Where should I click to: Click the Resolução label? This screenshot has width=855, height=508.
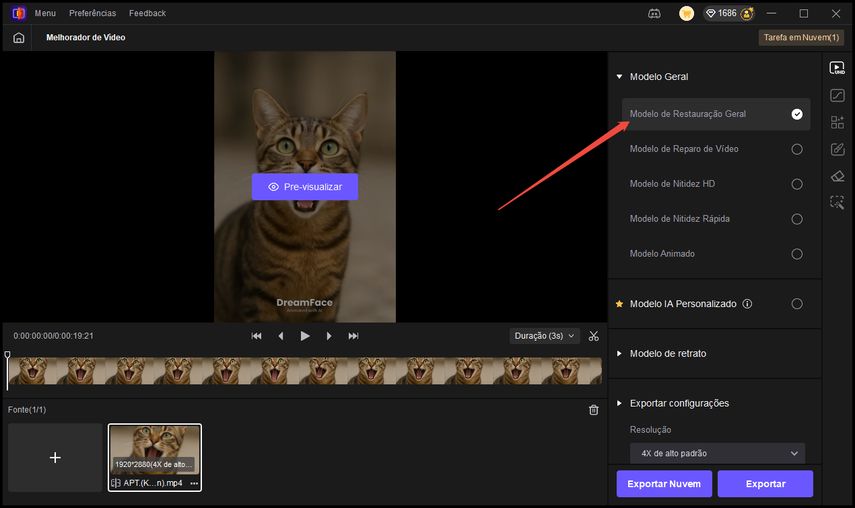(x=650, y=430)
